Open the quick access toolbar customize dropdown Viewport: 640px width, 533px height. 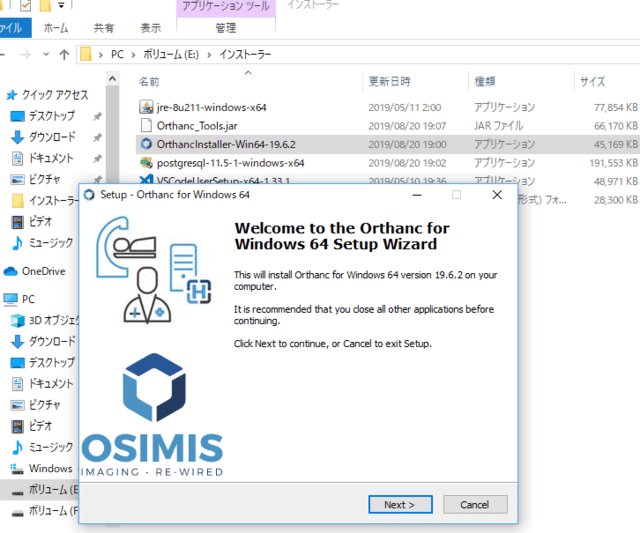point(62,7)
